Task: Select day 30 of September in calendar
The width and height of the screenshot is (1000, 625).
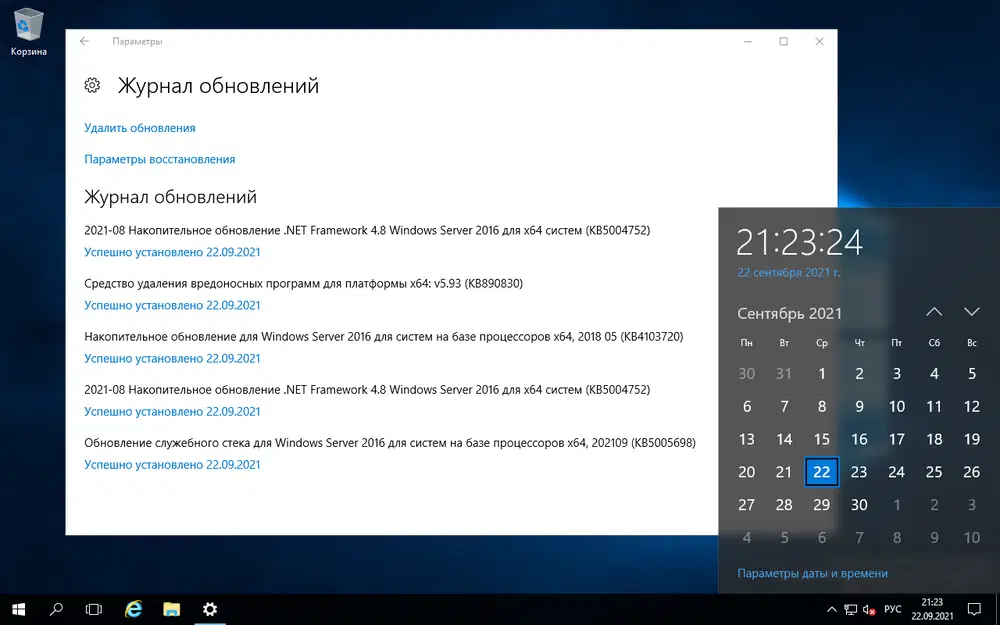Action: point(859,504)
